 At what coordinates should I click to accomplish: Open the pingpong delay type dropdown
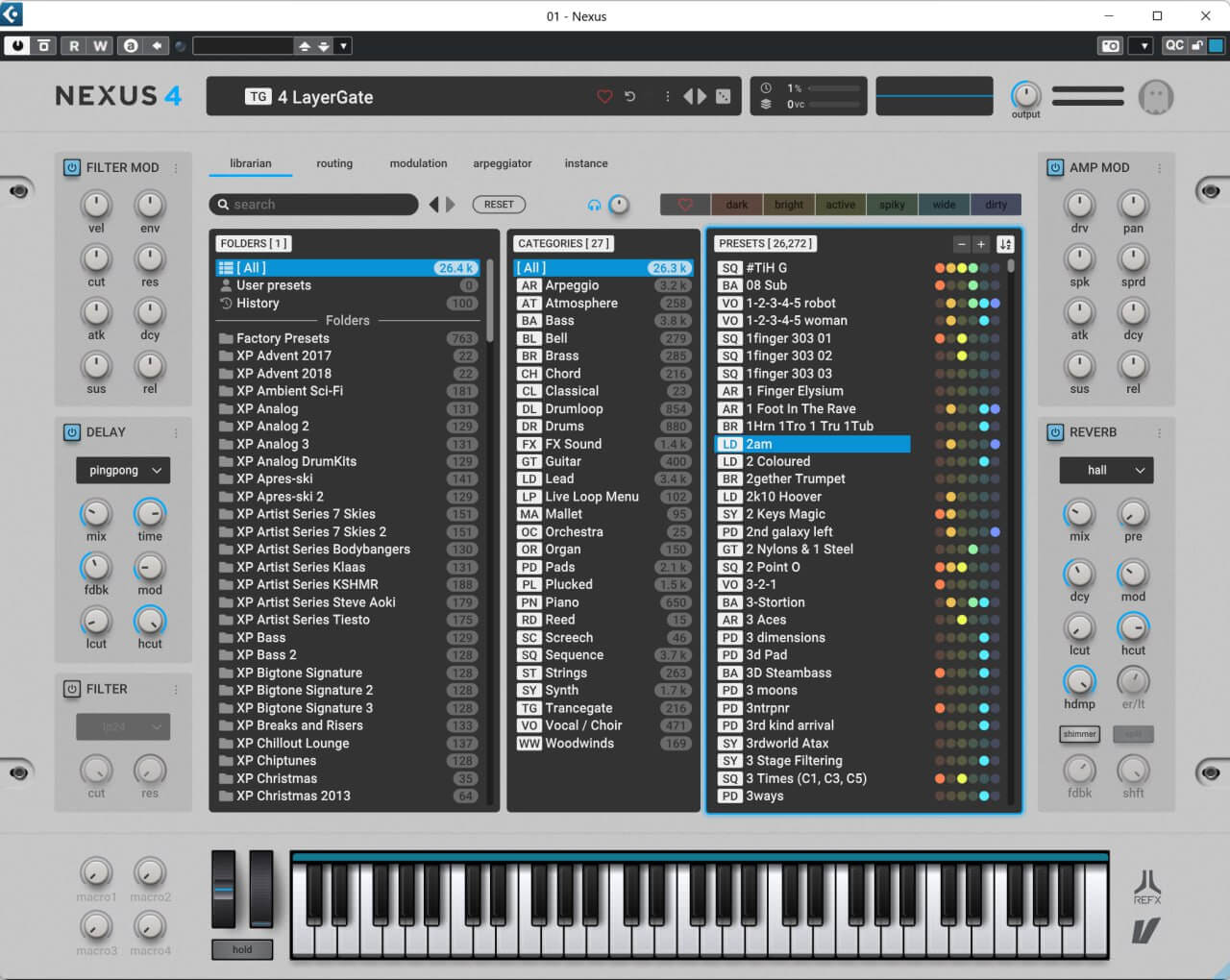click(123, 471)
